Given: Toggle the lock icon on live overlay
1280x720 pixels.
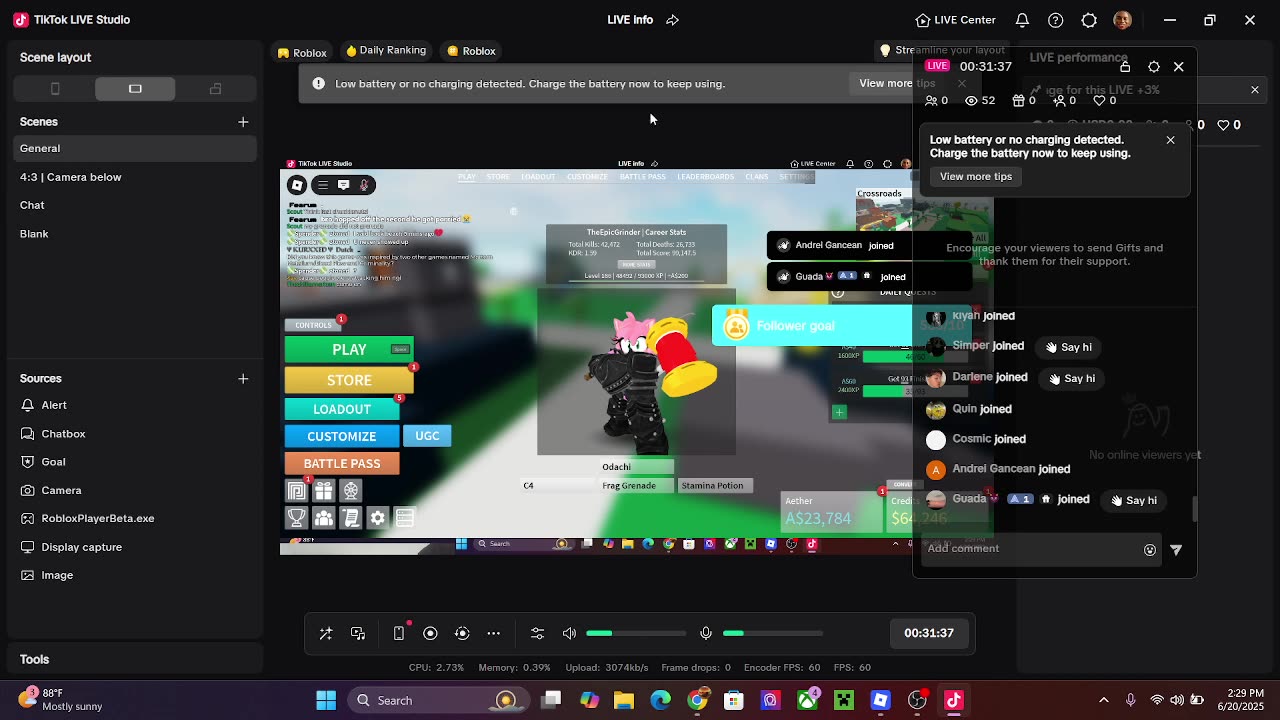Looking at the screenshot, I should (x=1125, y=67).
